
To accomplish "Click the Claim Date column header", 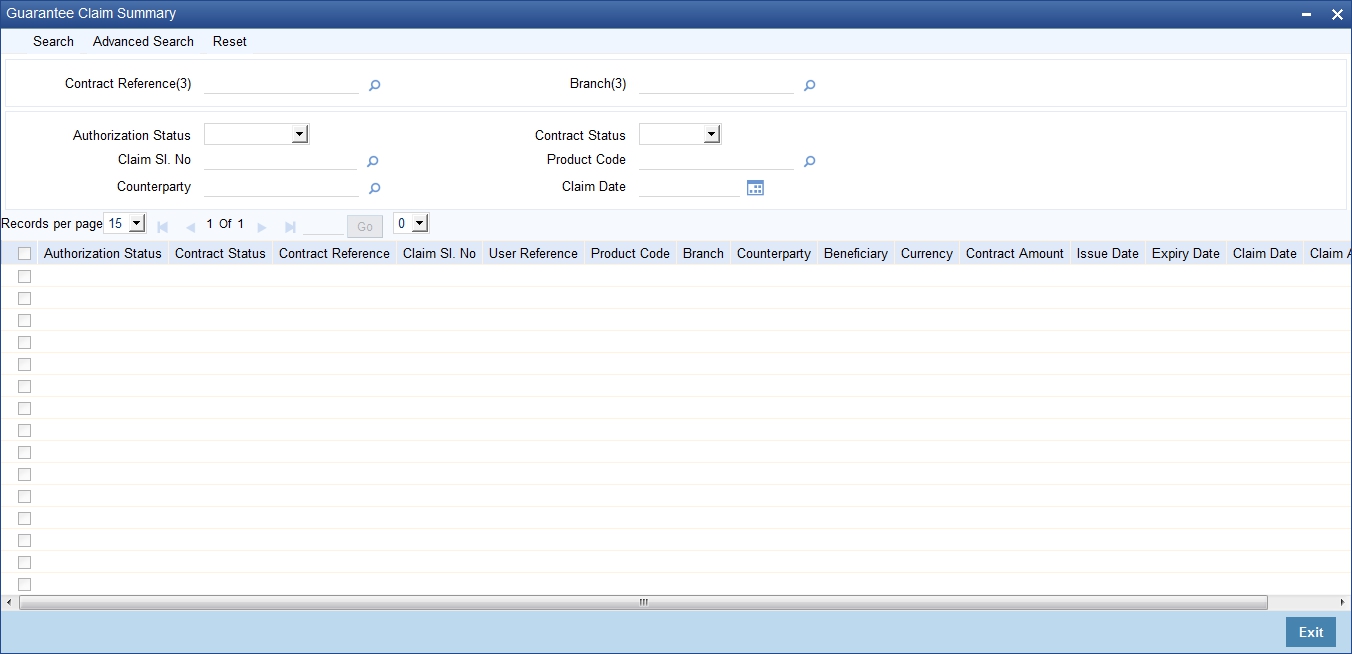I will [x=1265, y=254].
